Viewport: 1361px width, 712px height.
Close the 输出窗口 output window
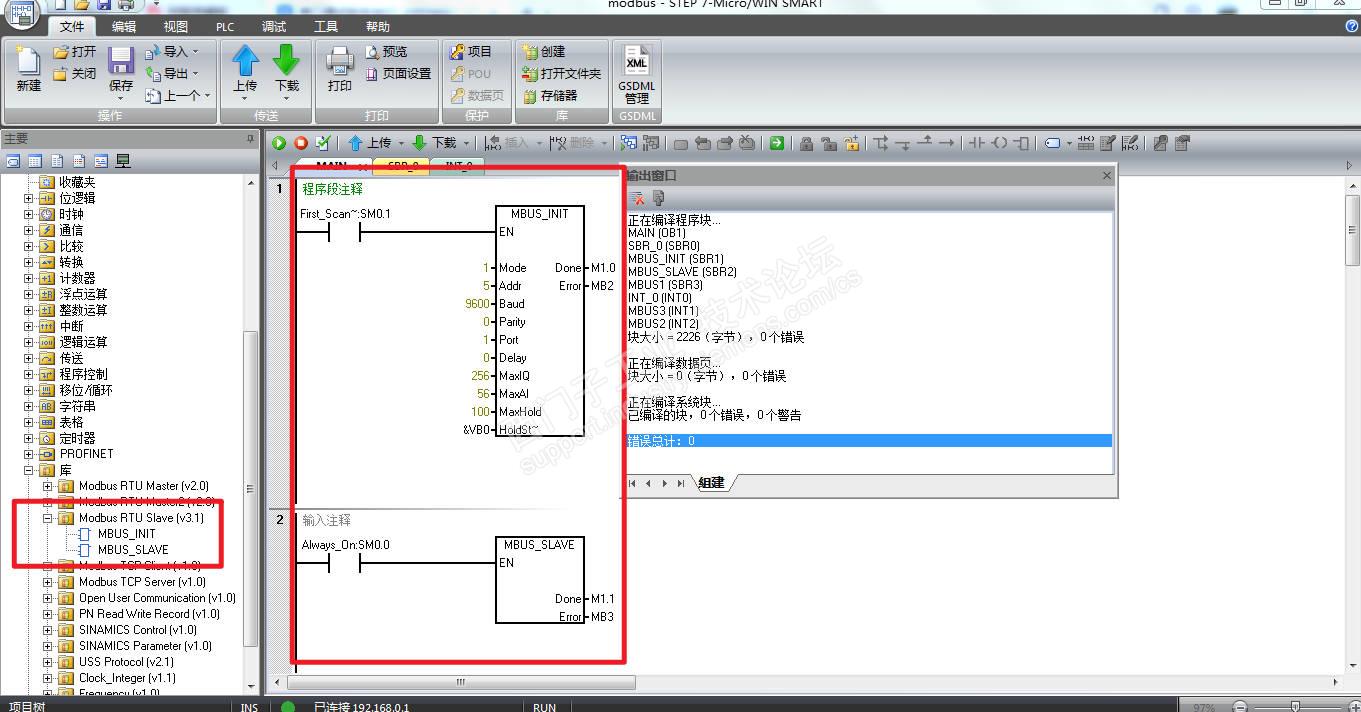(x=1106, y=175)
